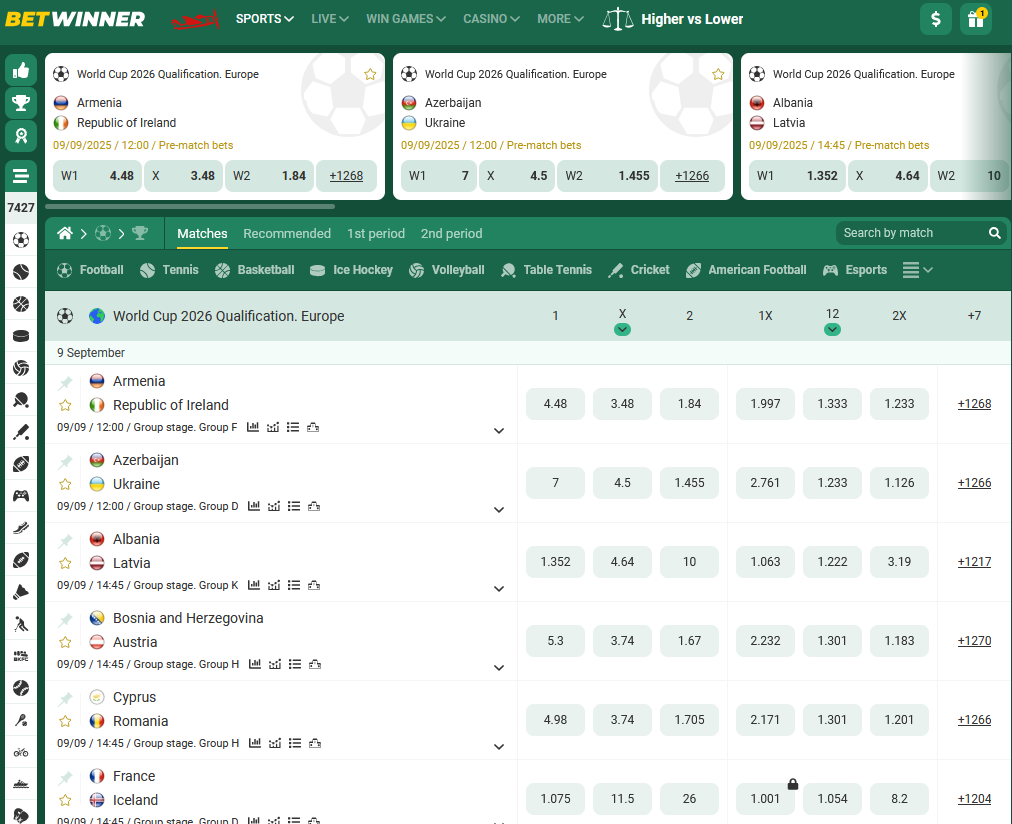Open the SPORTS dropdown menu

tap(265, 19)
